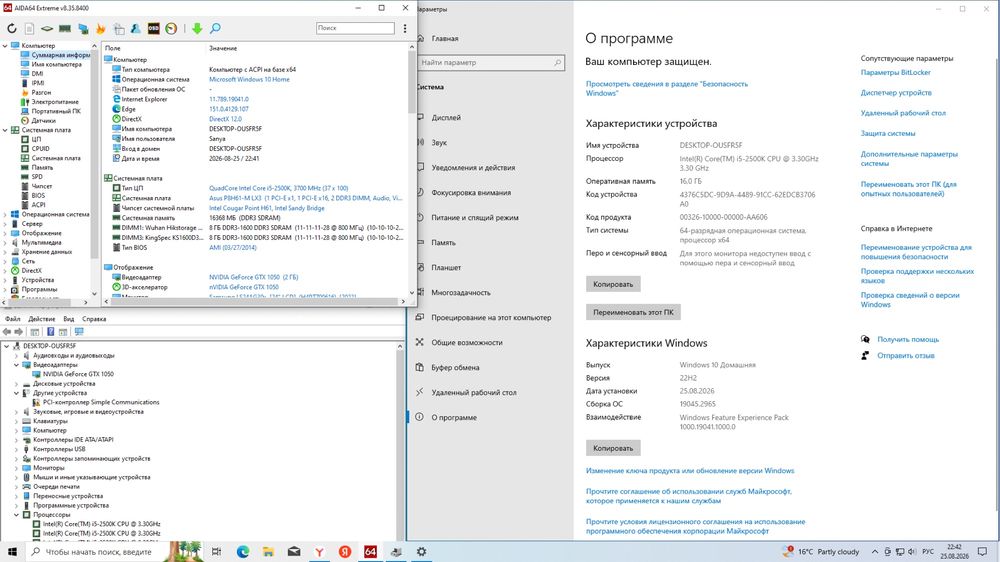Image resolution: width=1000 pixels, height=562 pixels.
Task: Open File Explorer from the taskbar
Action: pos(268,552)
